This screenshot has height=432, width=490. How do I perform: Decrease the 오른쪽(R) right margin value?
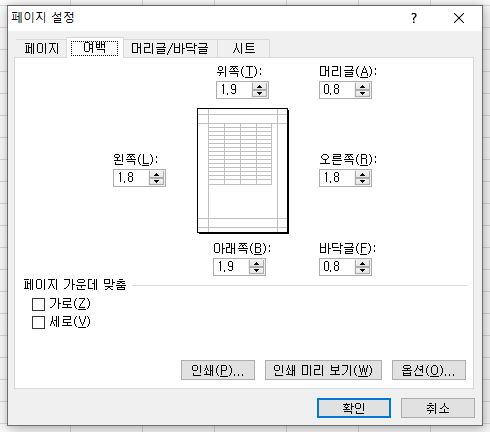tap(363, 182)
